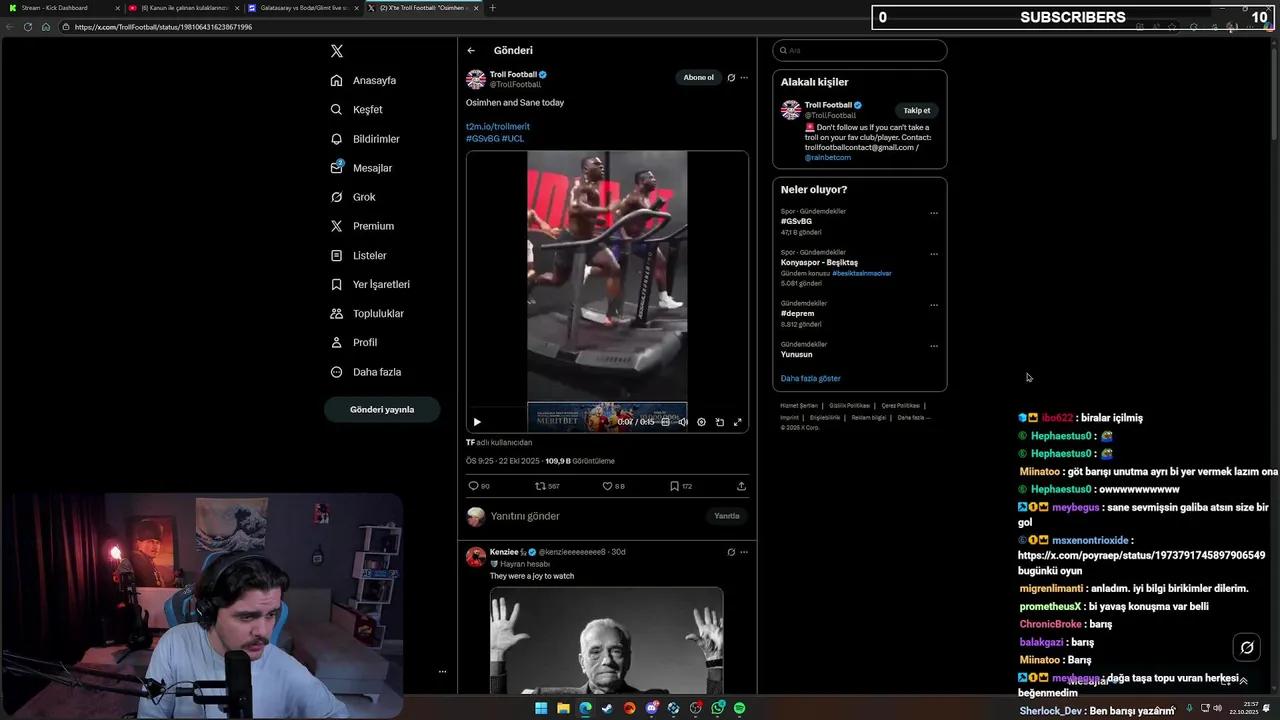Open Listeler in the sidebar

tap(358, 255)
